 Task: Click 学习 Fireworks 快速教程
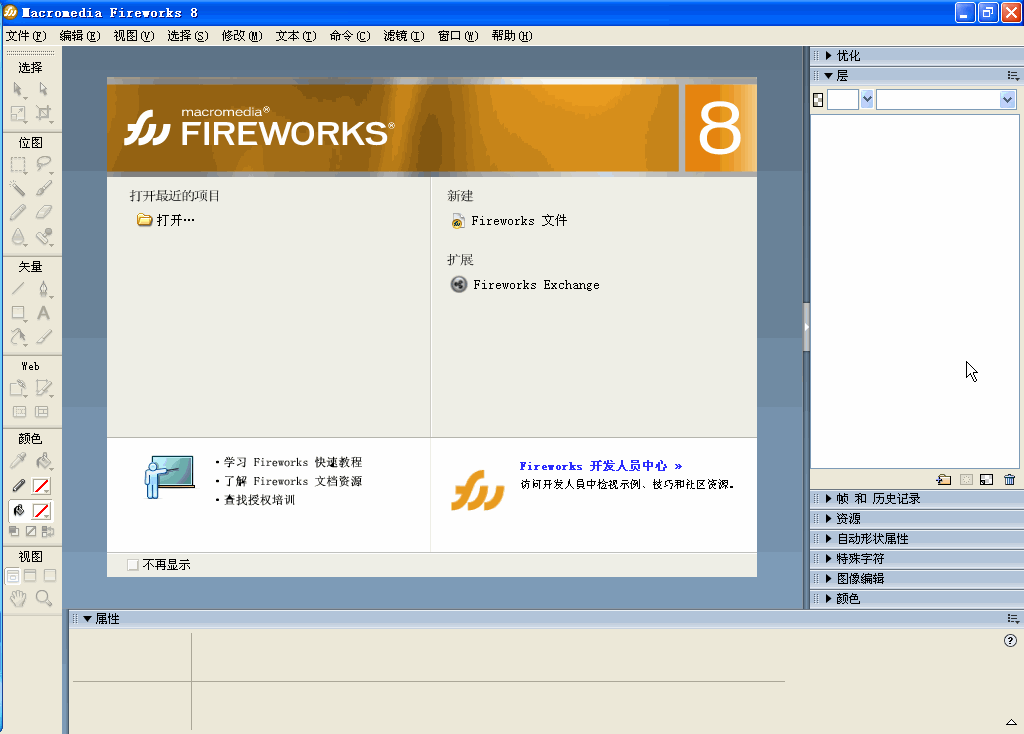coord(293,462)
